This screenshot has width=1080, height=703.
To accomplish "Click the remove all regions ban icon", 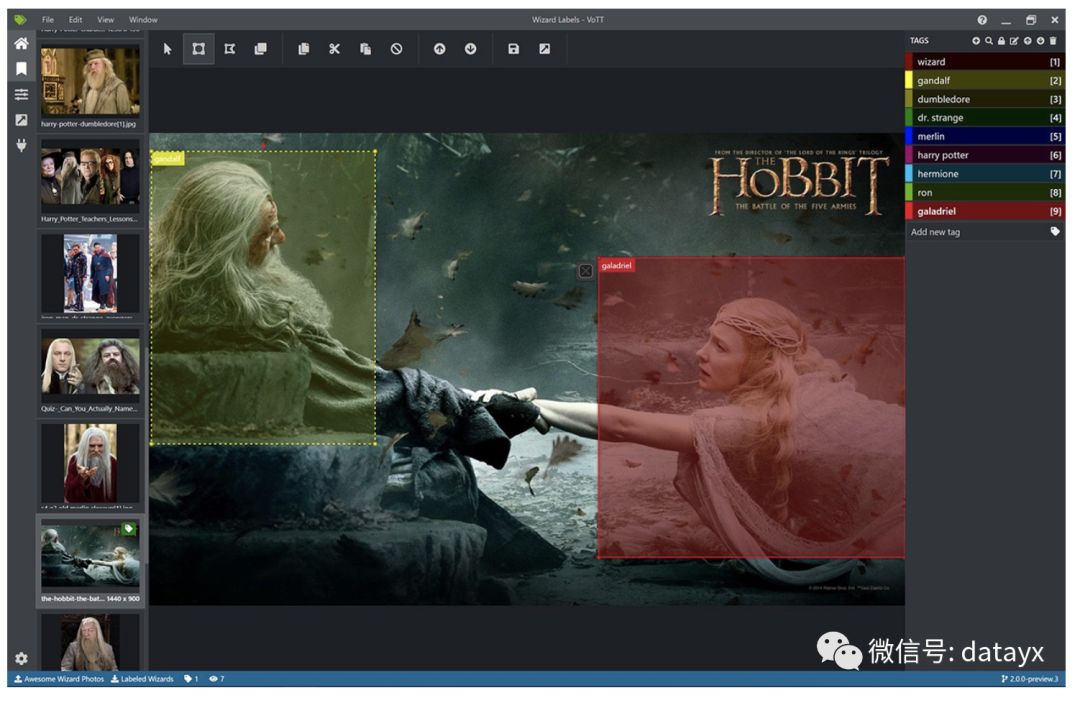I will [396, 48].
